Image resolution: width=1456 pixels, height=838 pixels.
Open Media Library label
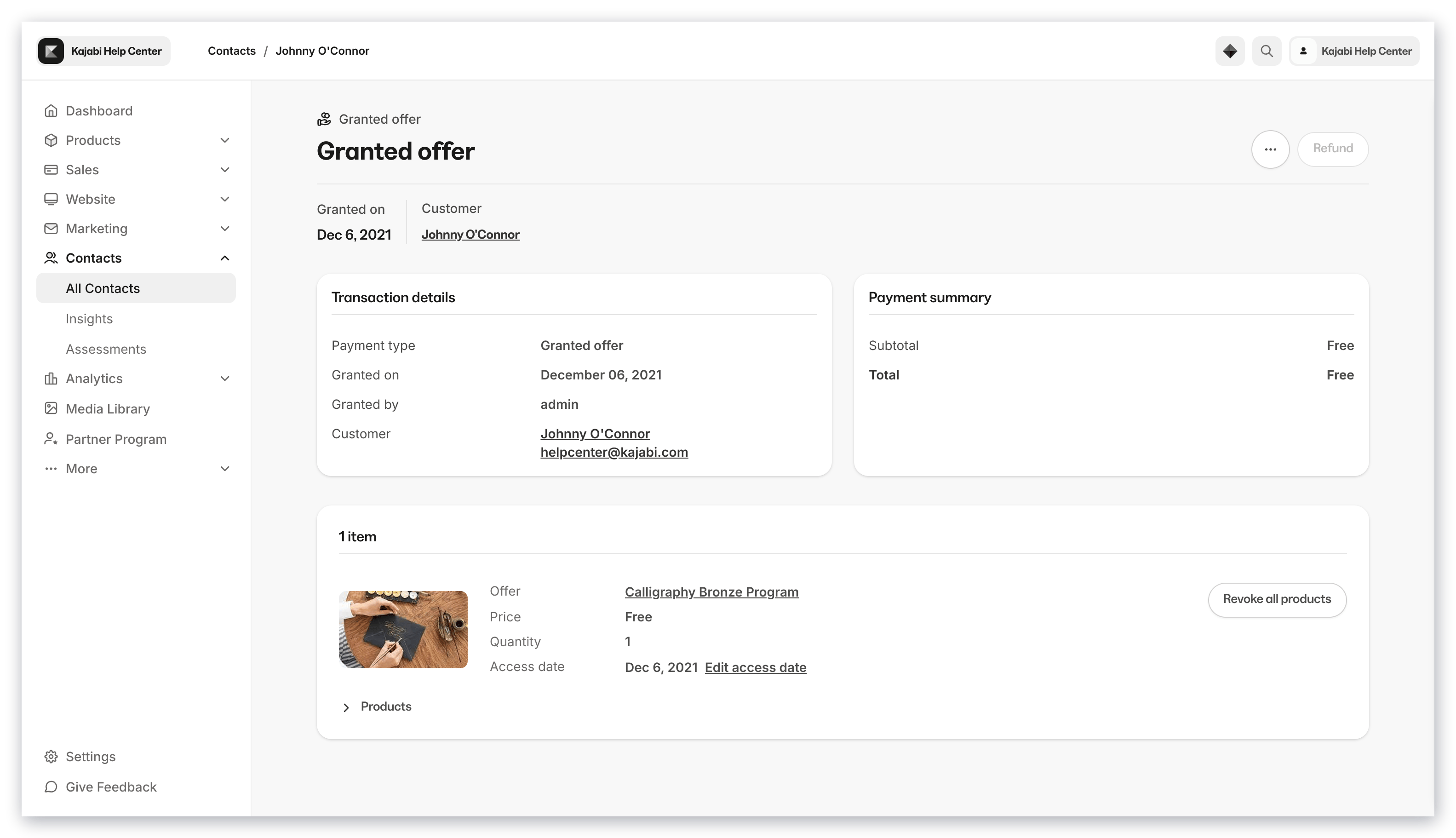pyautogui.click(x=108, y=408)
